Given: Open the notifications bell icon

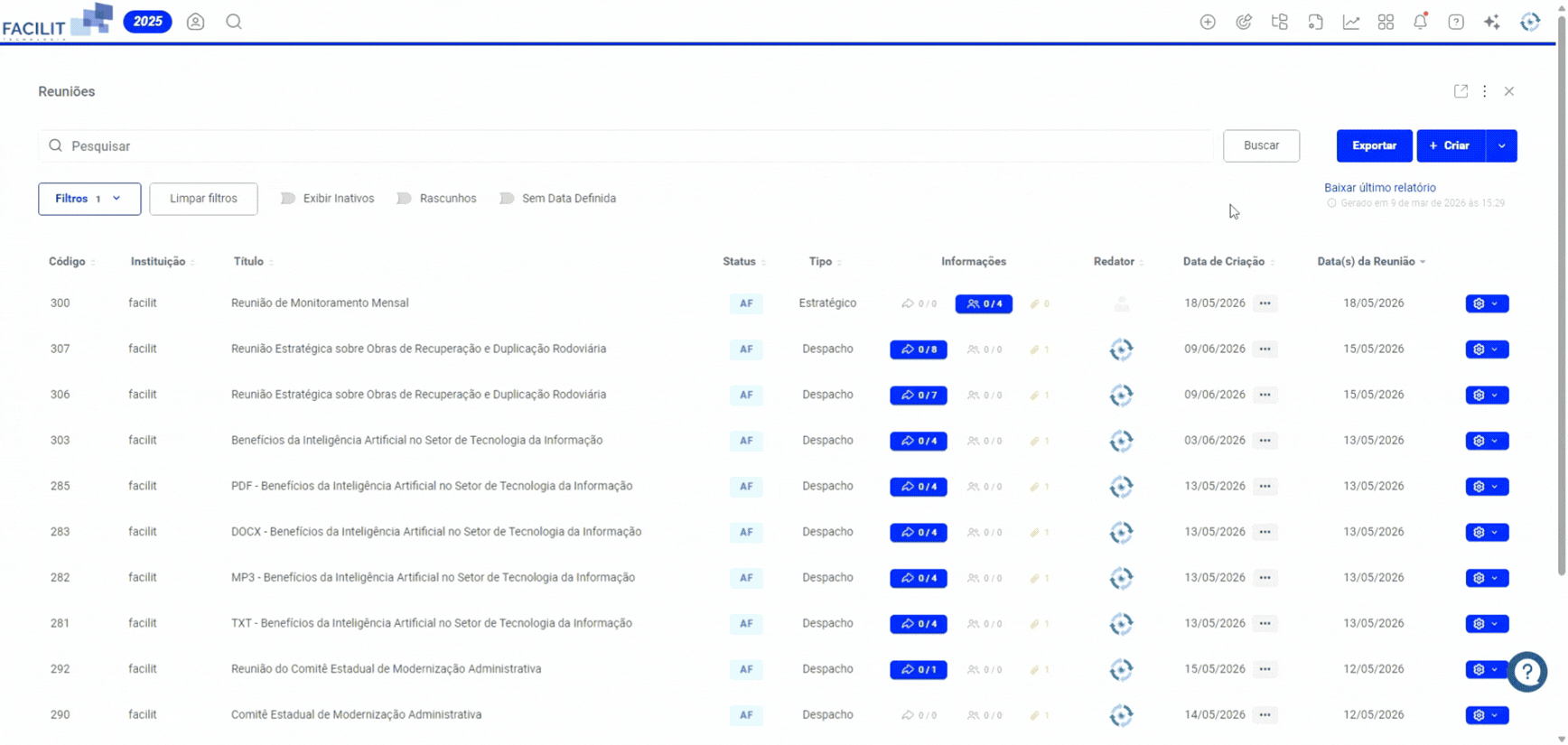Looking at the screenshot, I should pos(1421,22).
